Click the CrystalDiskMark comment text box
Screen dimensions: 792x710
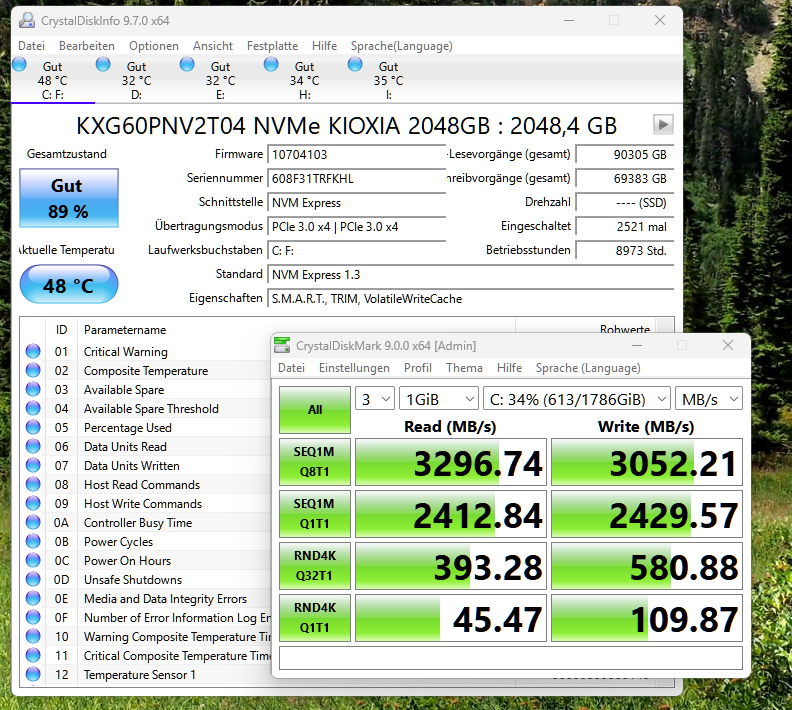(x=511, y=658)
